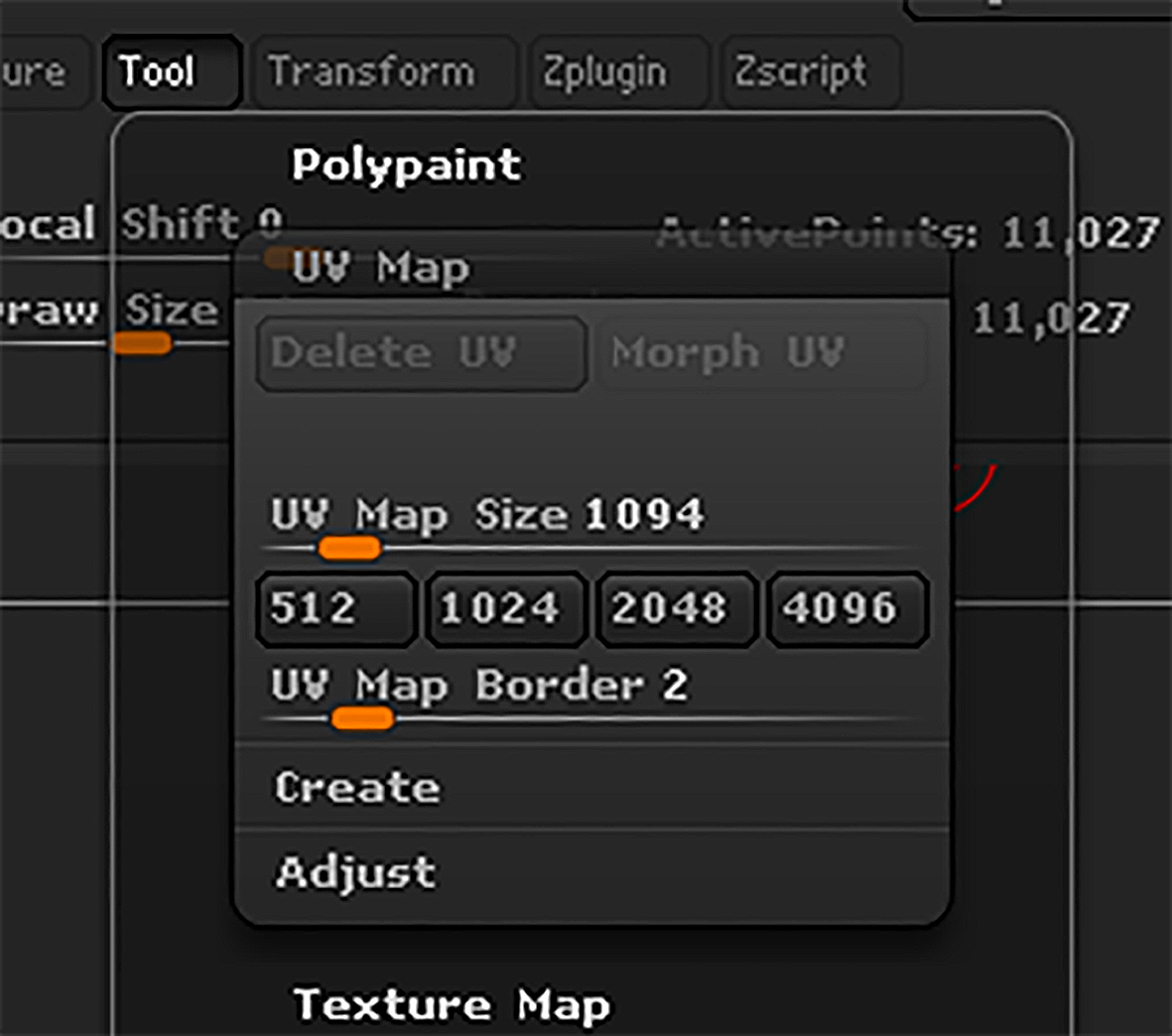Click the Delete UV button
Image resolution: width=1172 pixels, height=1036 pixels.
pos(422,353)
